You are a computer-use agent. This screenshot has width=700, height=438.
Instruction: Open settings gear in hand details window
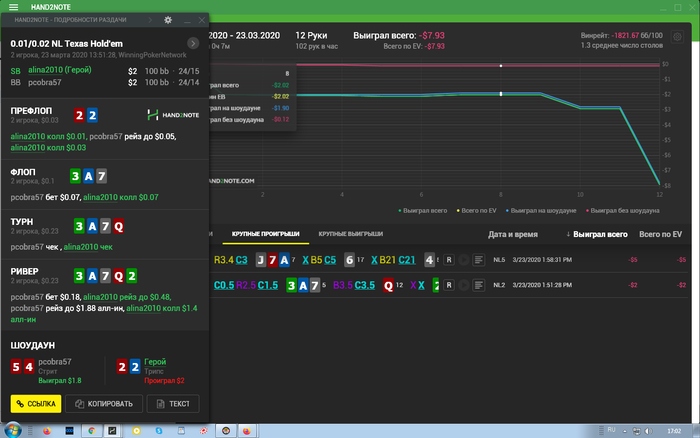click(168, 20)
